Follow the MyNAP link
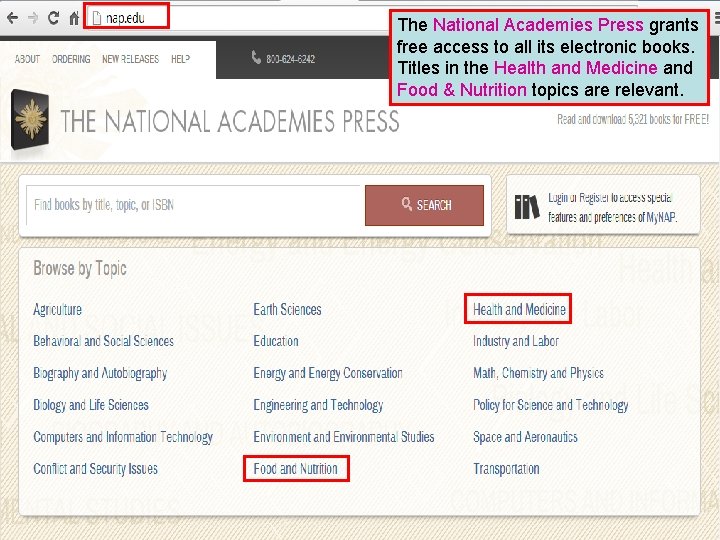This screenshot has height=540, width=720. tap(661, 217)
